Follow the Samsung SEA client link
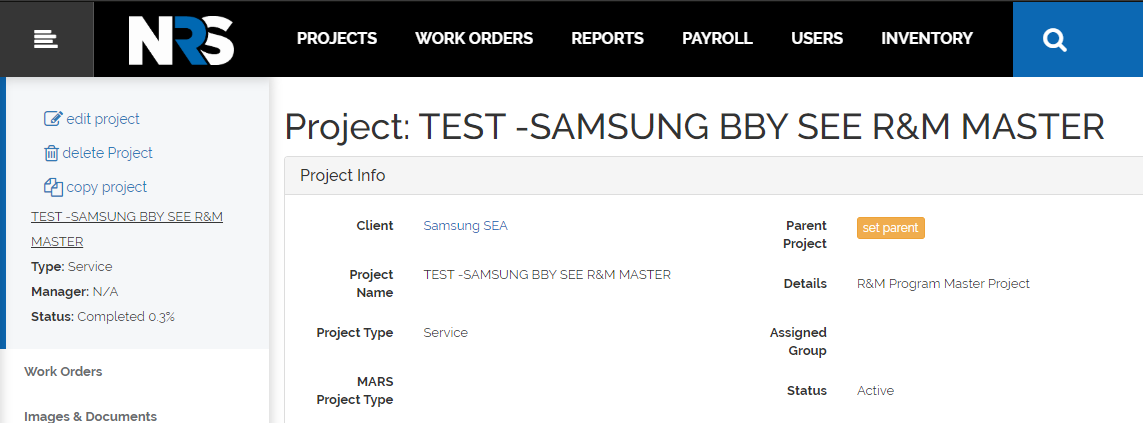Screen dimensions: 1143x423 [465, 225]
